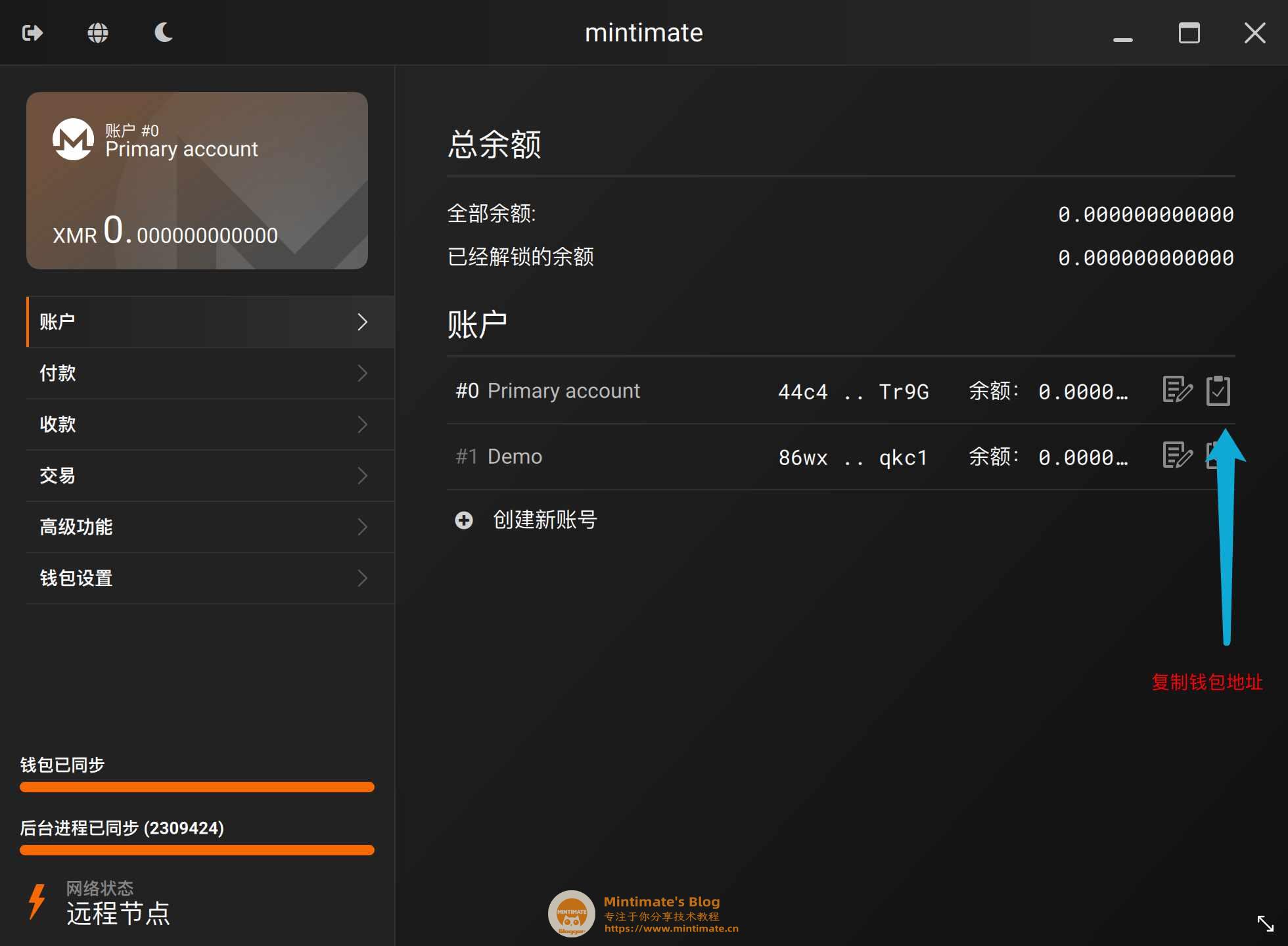Open the 账户 menu item

pos(210,322)
